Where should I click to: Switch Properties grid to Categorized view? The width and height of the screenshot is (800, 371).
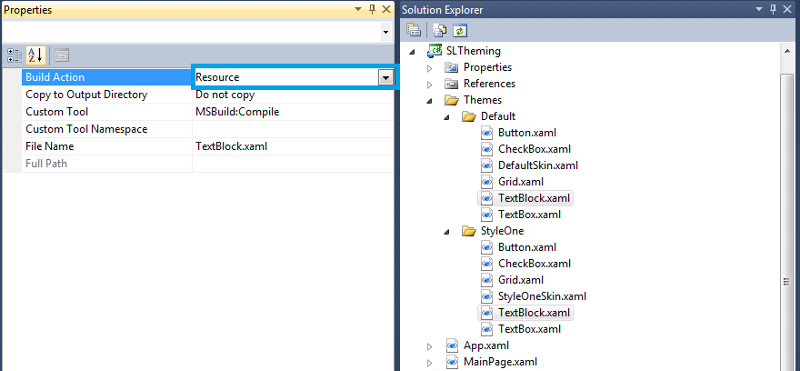[x=14, y=55]
